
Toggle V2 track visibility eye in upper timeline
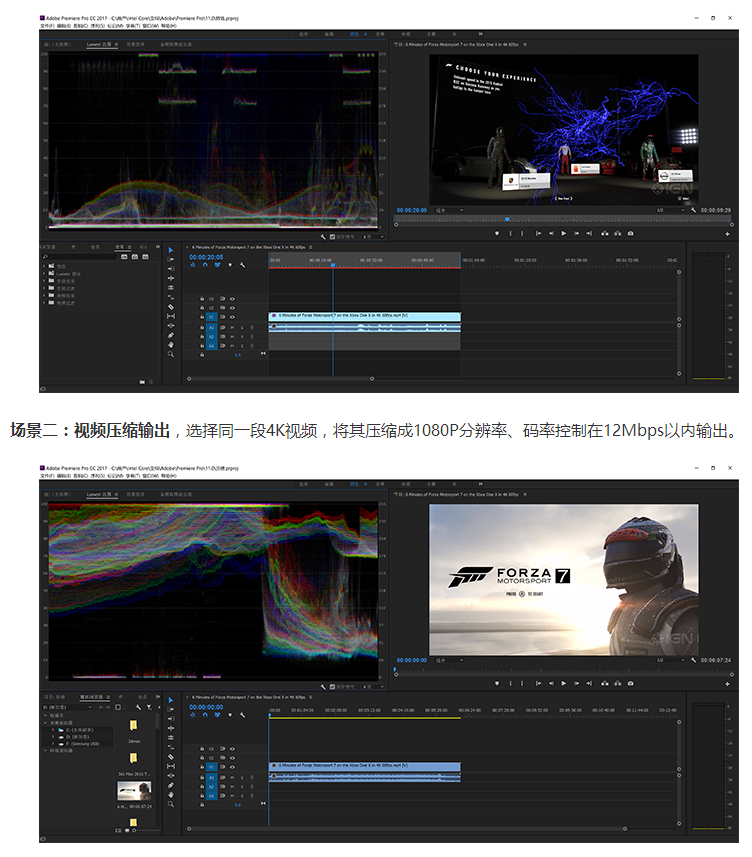pos(232,308)
